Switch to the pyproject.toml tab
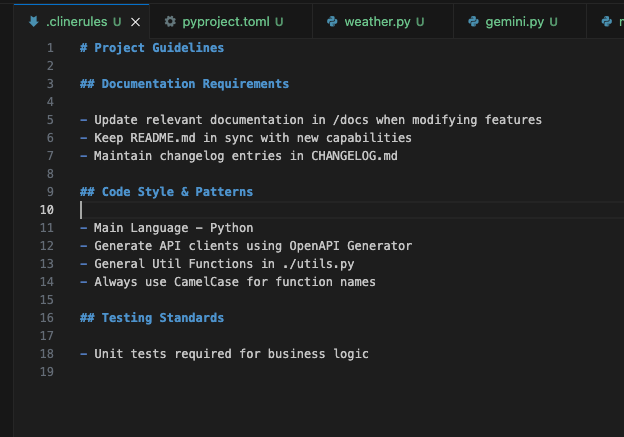The height and width of the screenshot is (437, 624). (225, 21)
